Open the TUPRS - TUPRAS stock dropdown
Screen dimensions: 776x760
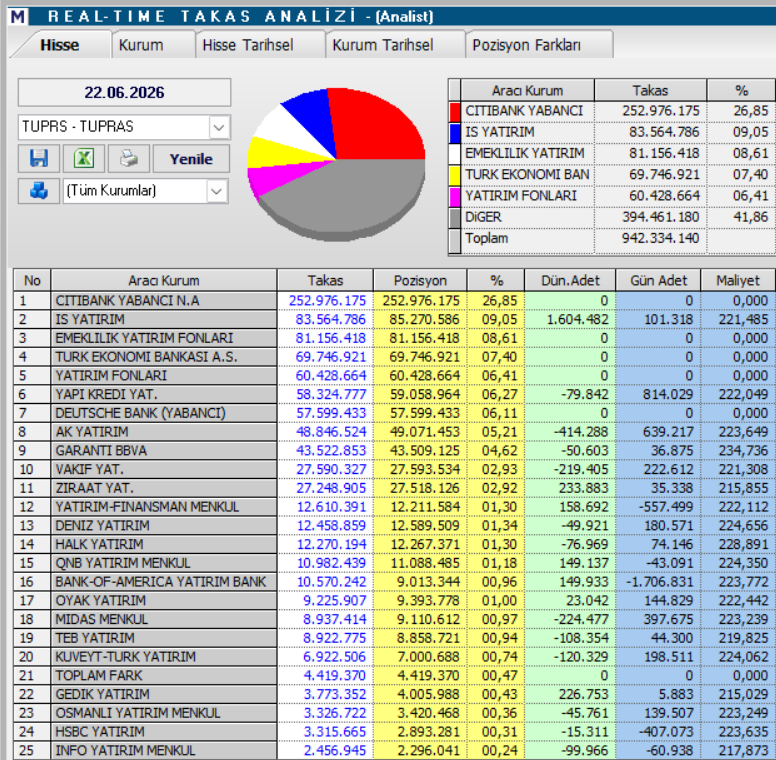[x=219, y=127]
